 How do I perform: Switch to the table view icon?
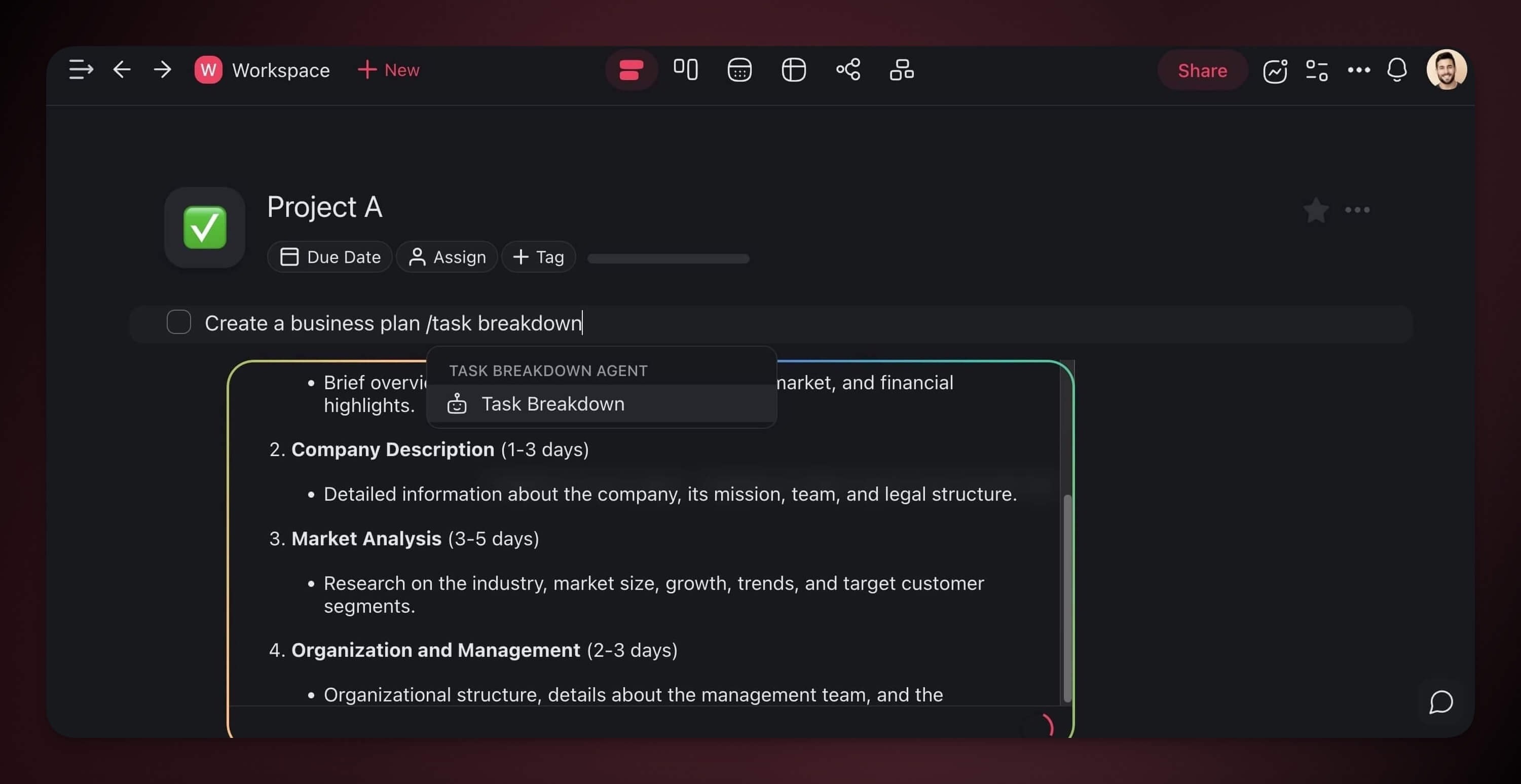click(x=793, y=69)
